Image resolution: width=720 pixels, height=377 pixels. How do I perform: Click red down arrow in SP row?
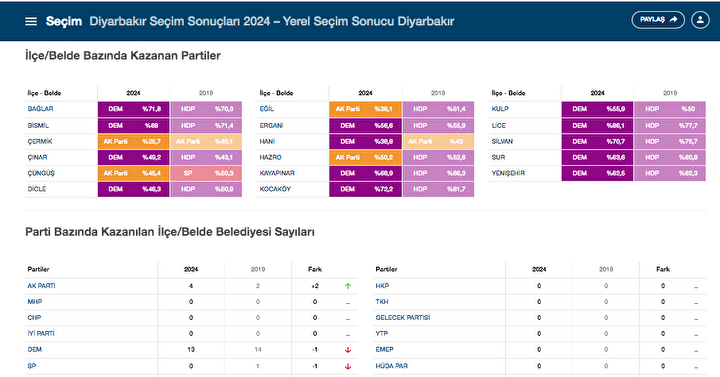[x=348, y=366]
